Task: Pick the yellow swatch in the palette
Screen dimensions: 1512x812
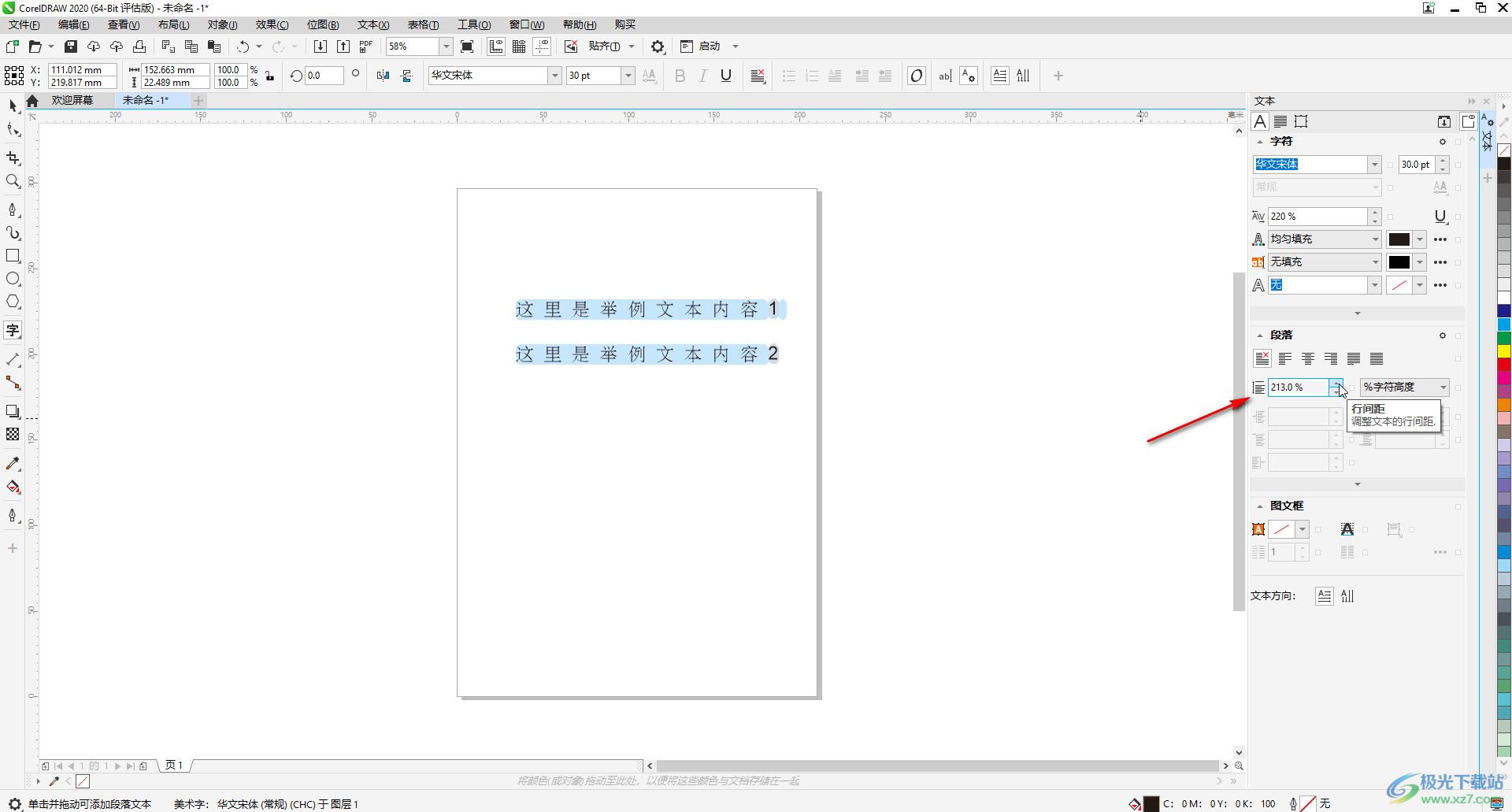Action: [x=1504, y=351]
